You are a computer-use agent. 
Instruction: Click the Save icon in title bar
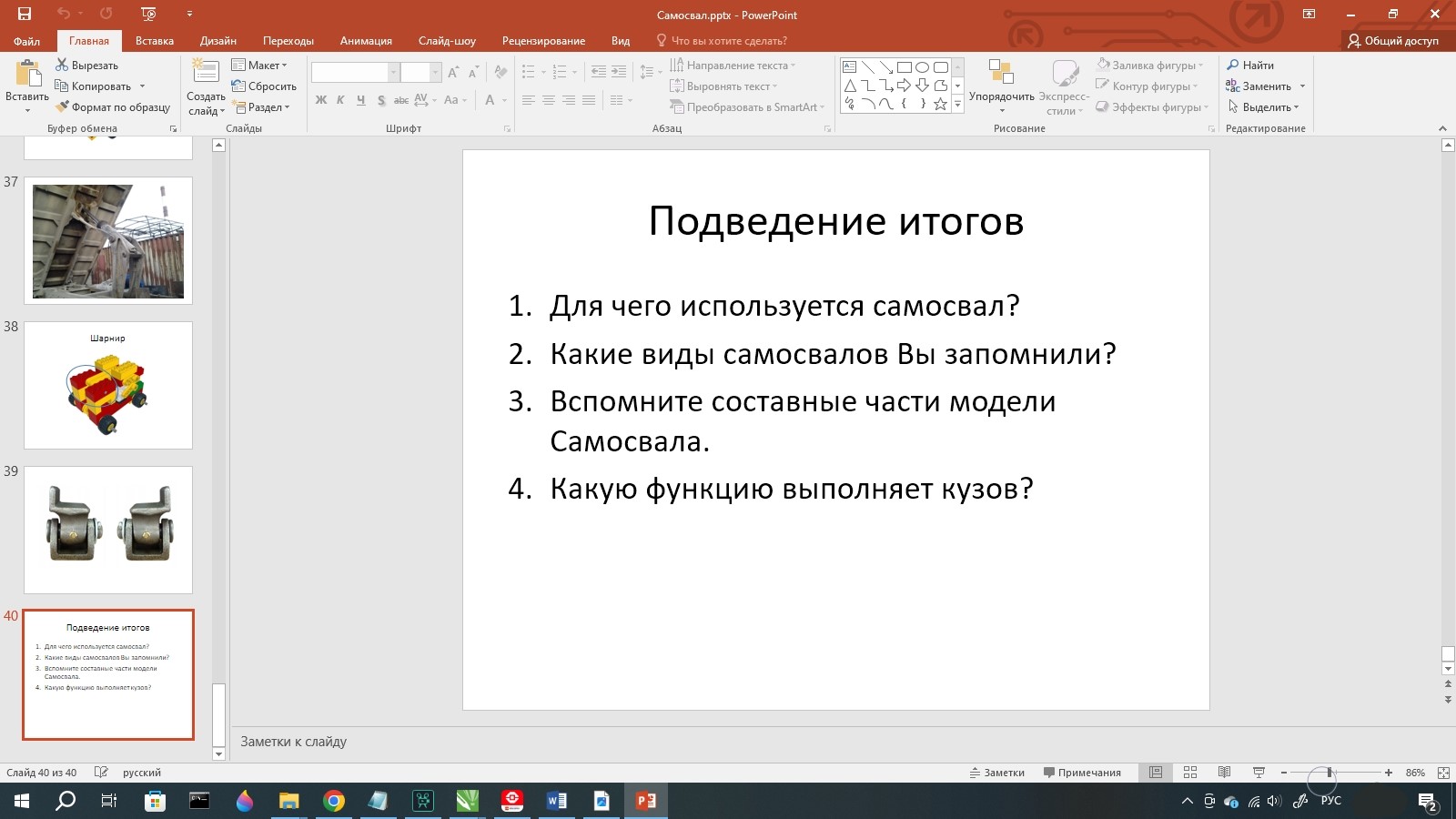(x=25, y=14)
